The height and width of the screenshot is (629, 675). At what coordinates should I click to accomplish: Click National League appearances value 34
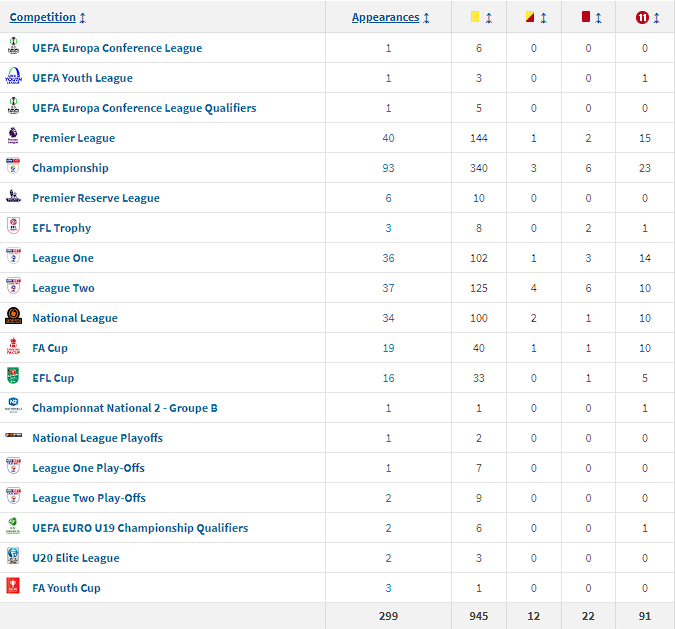tap(388, 318)
